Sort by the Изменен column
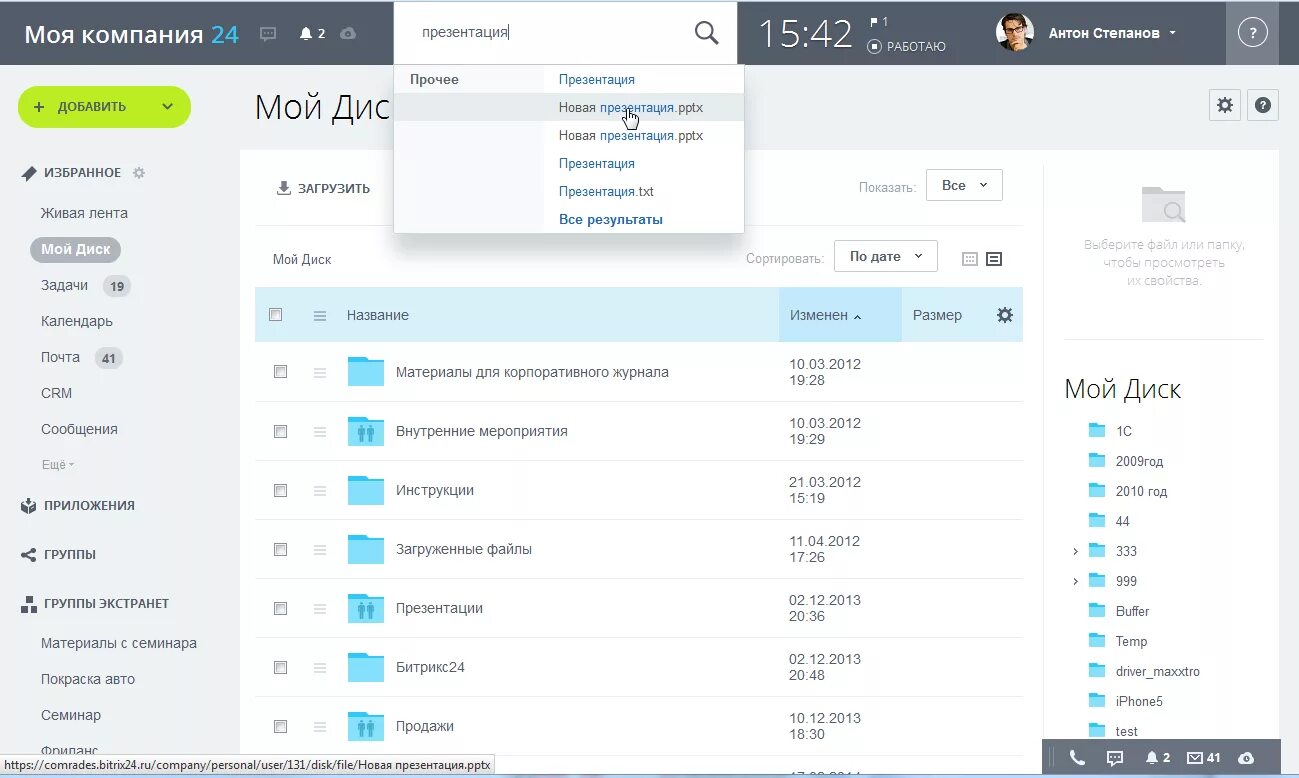The height and width of the screenshot is (778, 1299). pos(840,315)
